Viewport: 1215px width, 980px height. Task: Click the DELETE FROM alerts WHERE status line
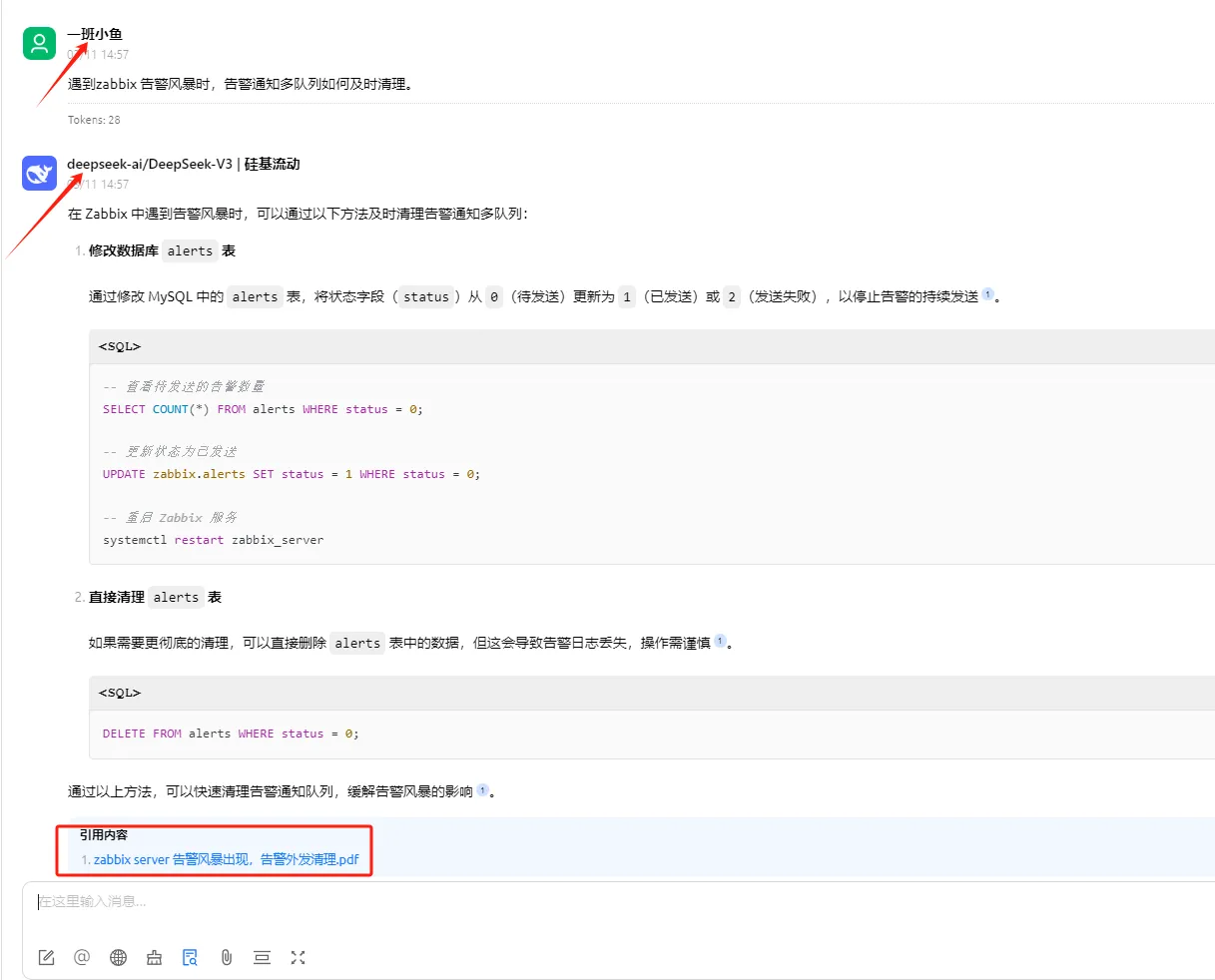(x=231, y=734)
